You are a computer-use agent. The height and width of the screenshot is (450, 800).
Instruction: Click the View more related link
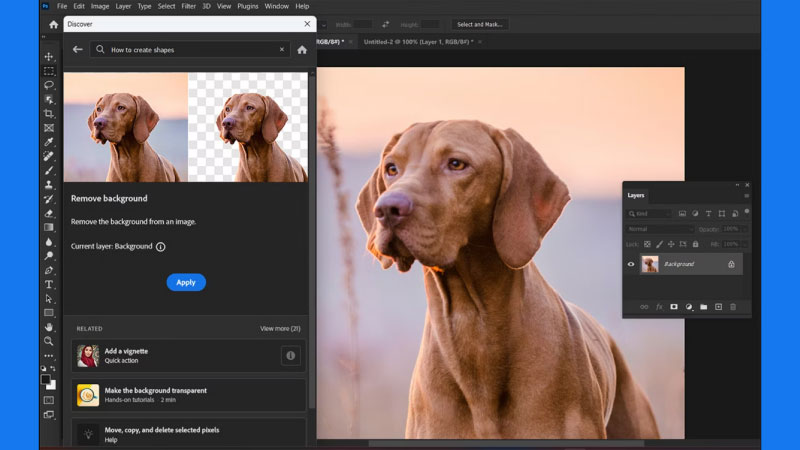[x=280, y=328]
